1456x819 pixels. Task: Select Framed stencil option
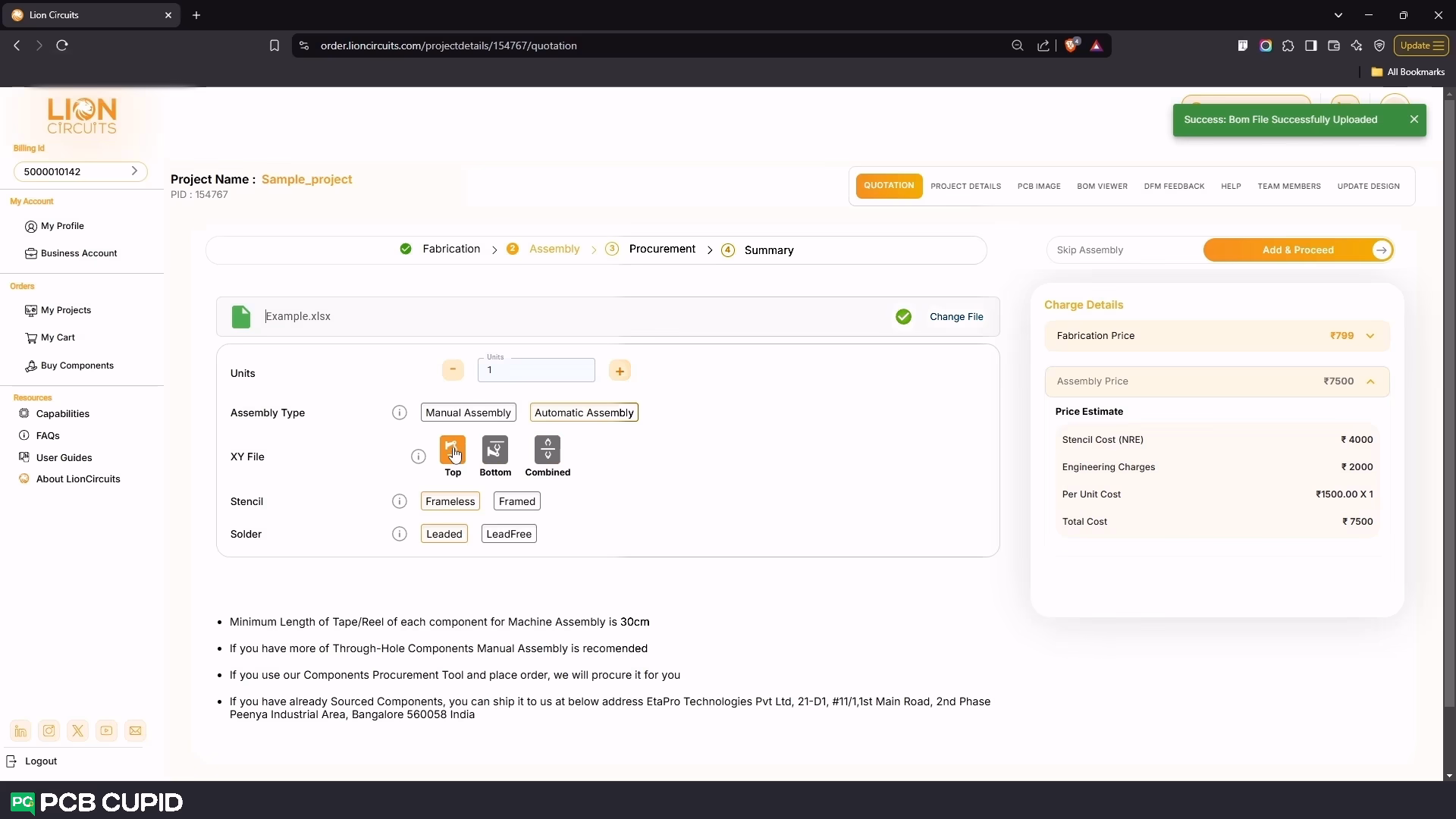coord(516,501)
